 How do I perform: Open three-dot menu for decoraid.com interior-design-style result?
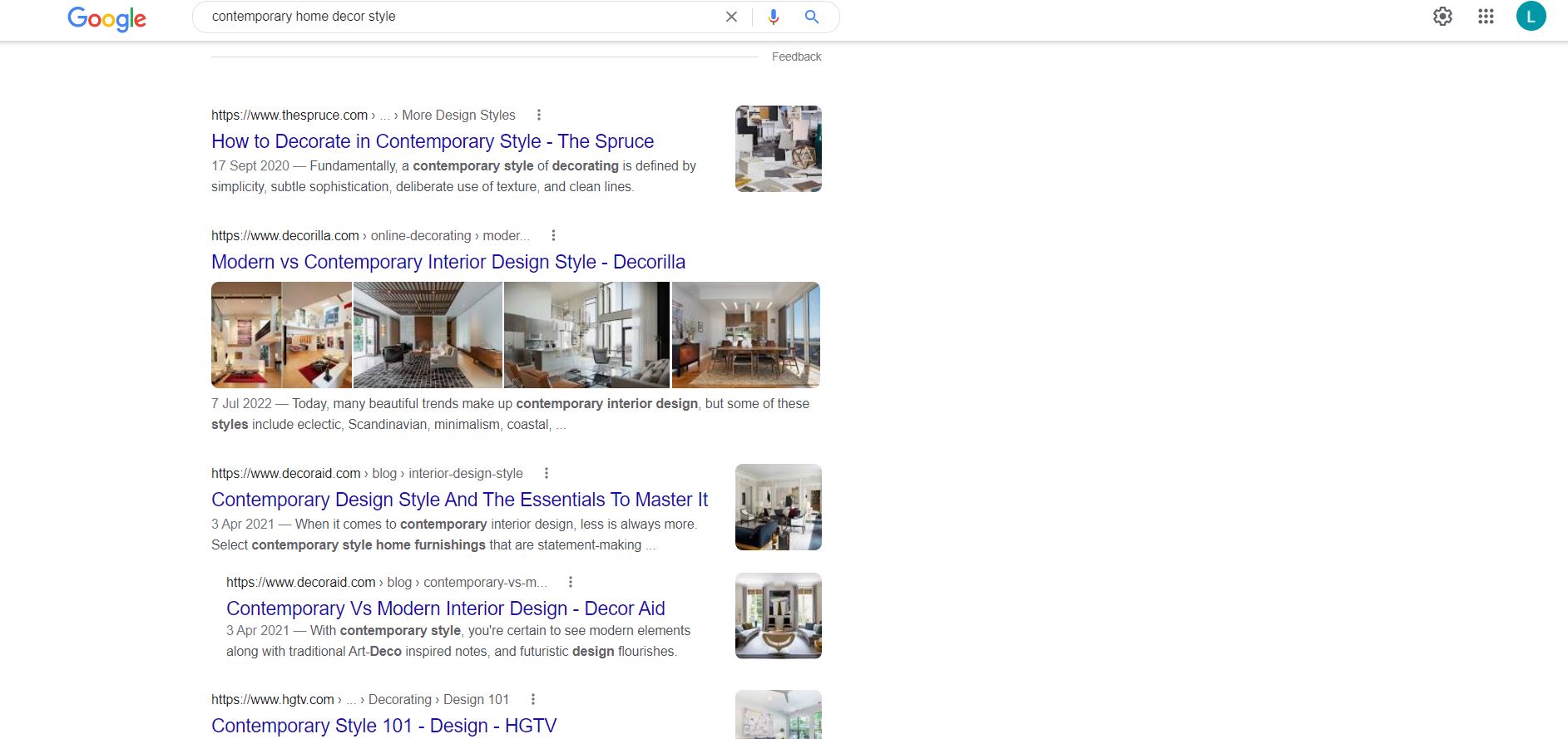pyautogui.click(x=547, y=473)
